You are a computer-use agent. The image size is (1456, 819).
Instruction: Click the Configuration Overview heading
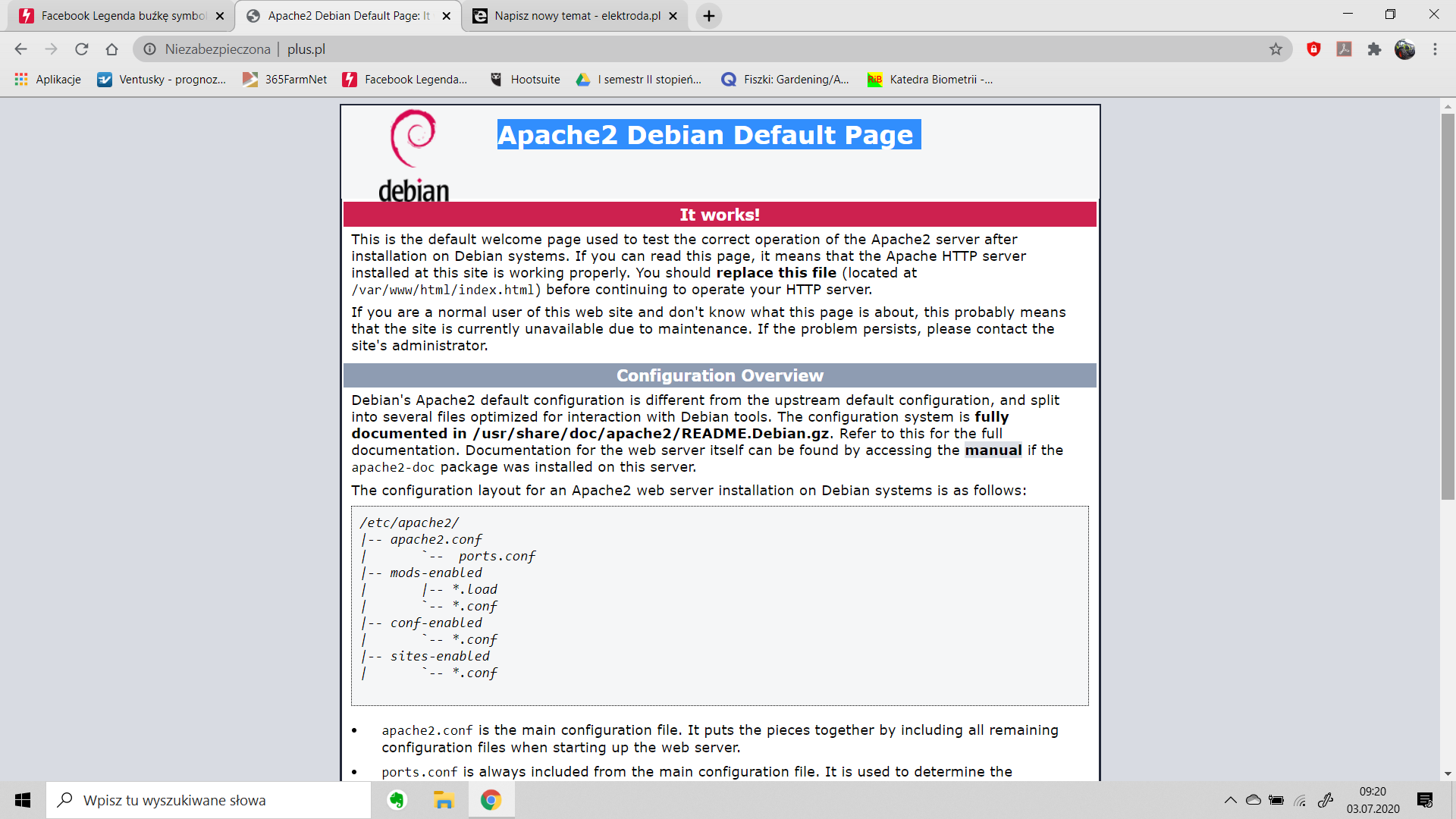[x=720, y=376]
